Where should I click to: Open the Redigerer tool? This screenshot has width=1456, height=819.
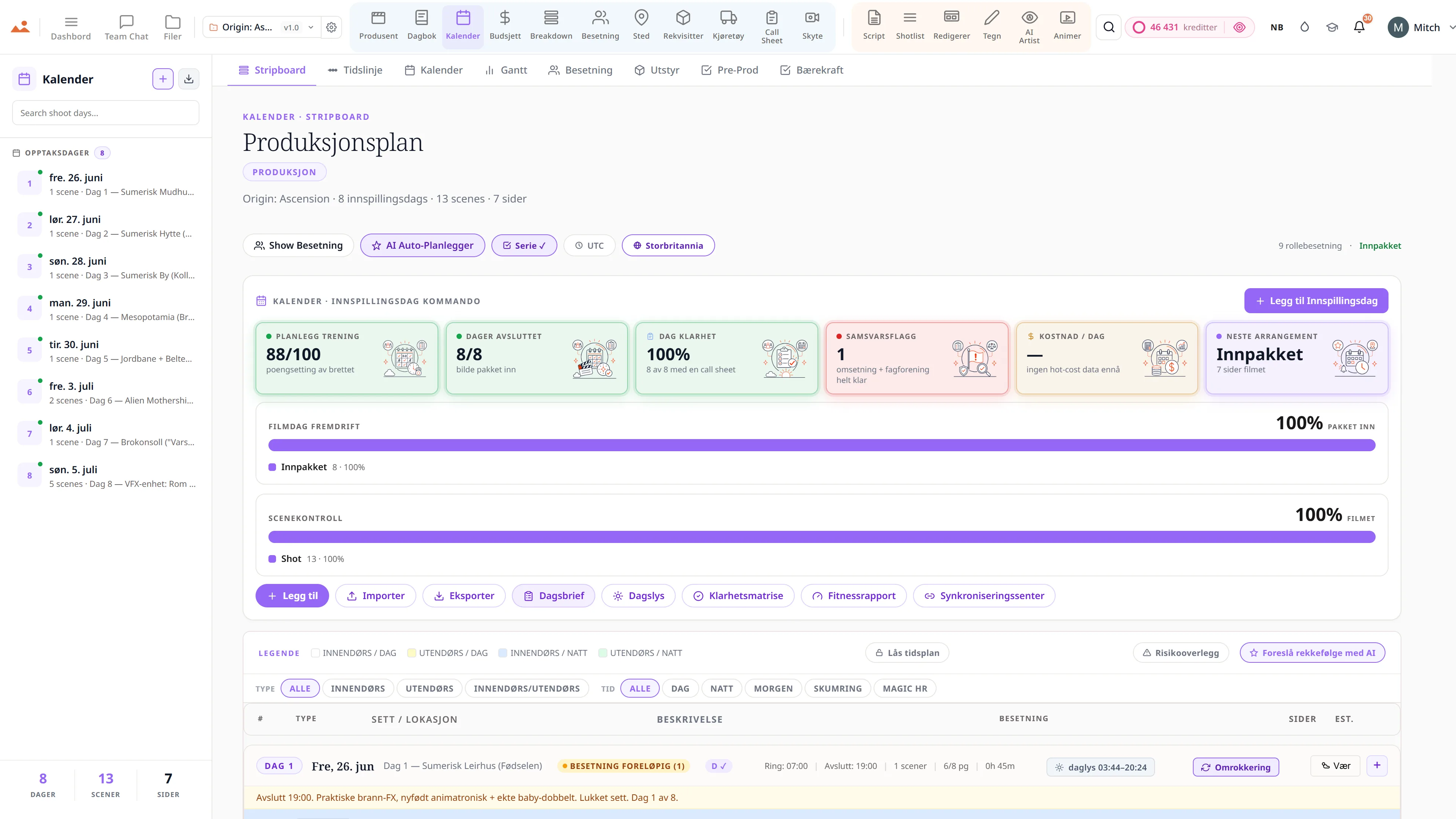(x=952, y=26)
